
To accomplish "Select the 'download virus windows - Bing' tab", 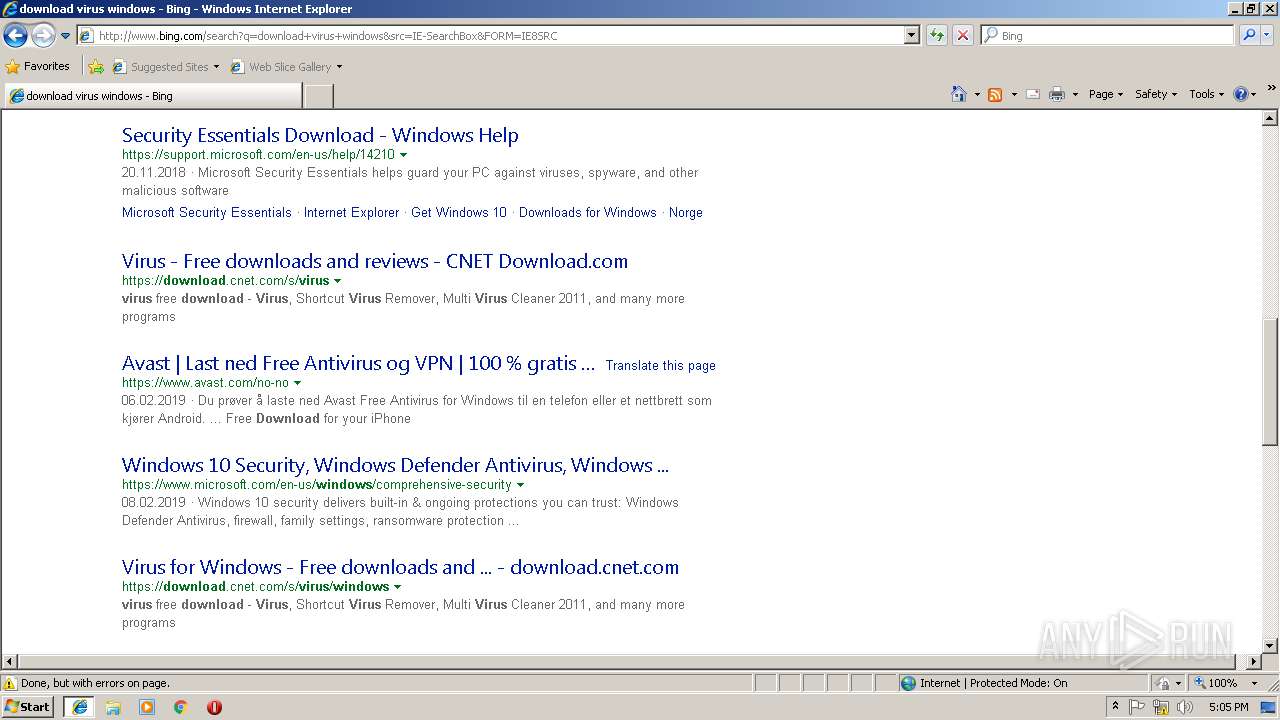I will [152, 96].
